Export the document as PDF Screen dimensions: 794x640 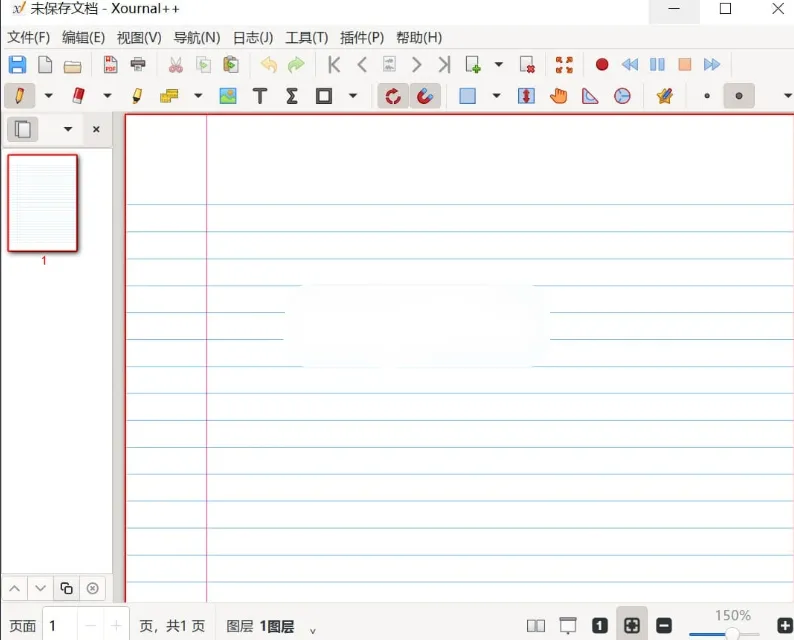point(110,65)
